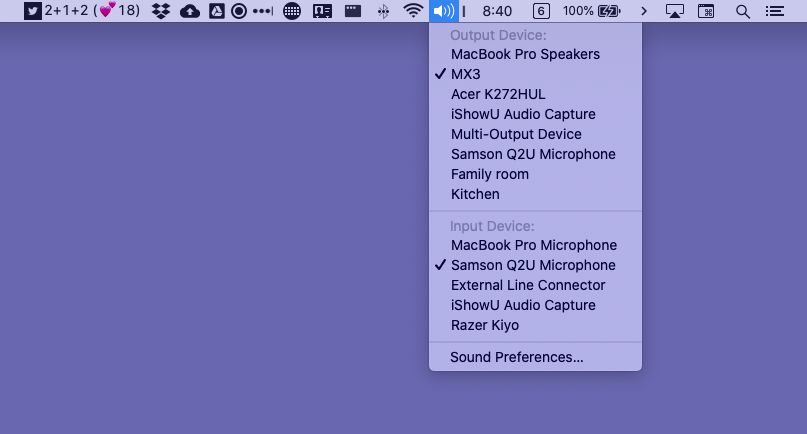Open the battery 100% status menu
807x434 pixels.
pos(591,11)
